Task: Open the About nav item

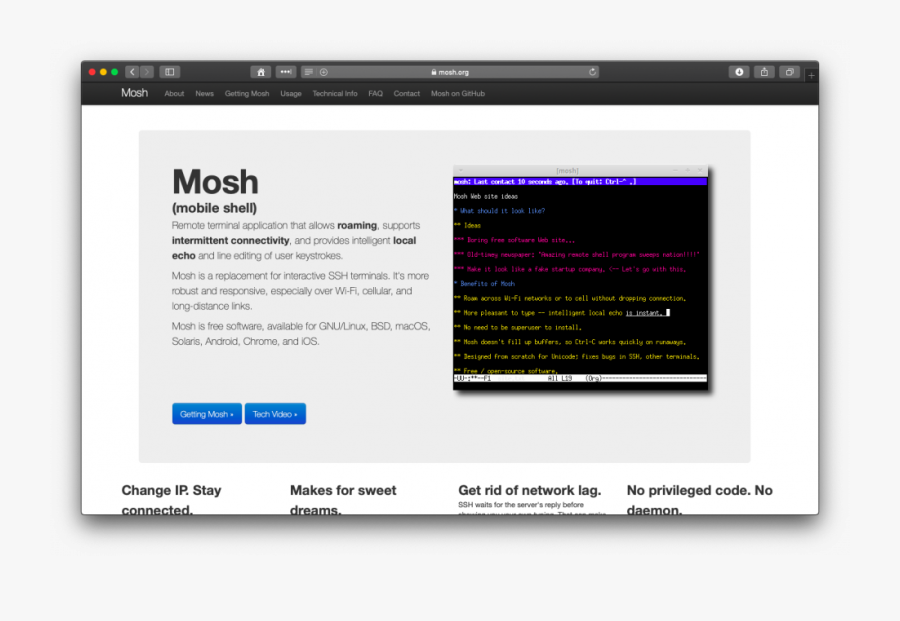Action: click(174, 94)
